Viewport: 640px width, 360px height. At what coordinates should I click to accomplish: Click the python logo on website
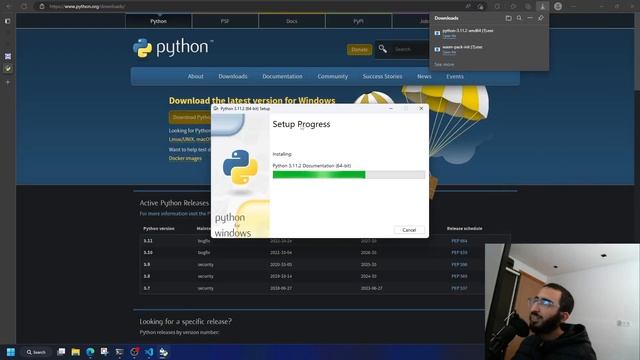coord(173,48)
